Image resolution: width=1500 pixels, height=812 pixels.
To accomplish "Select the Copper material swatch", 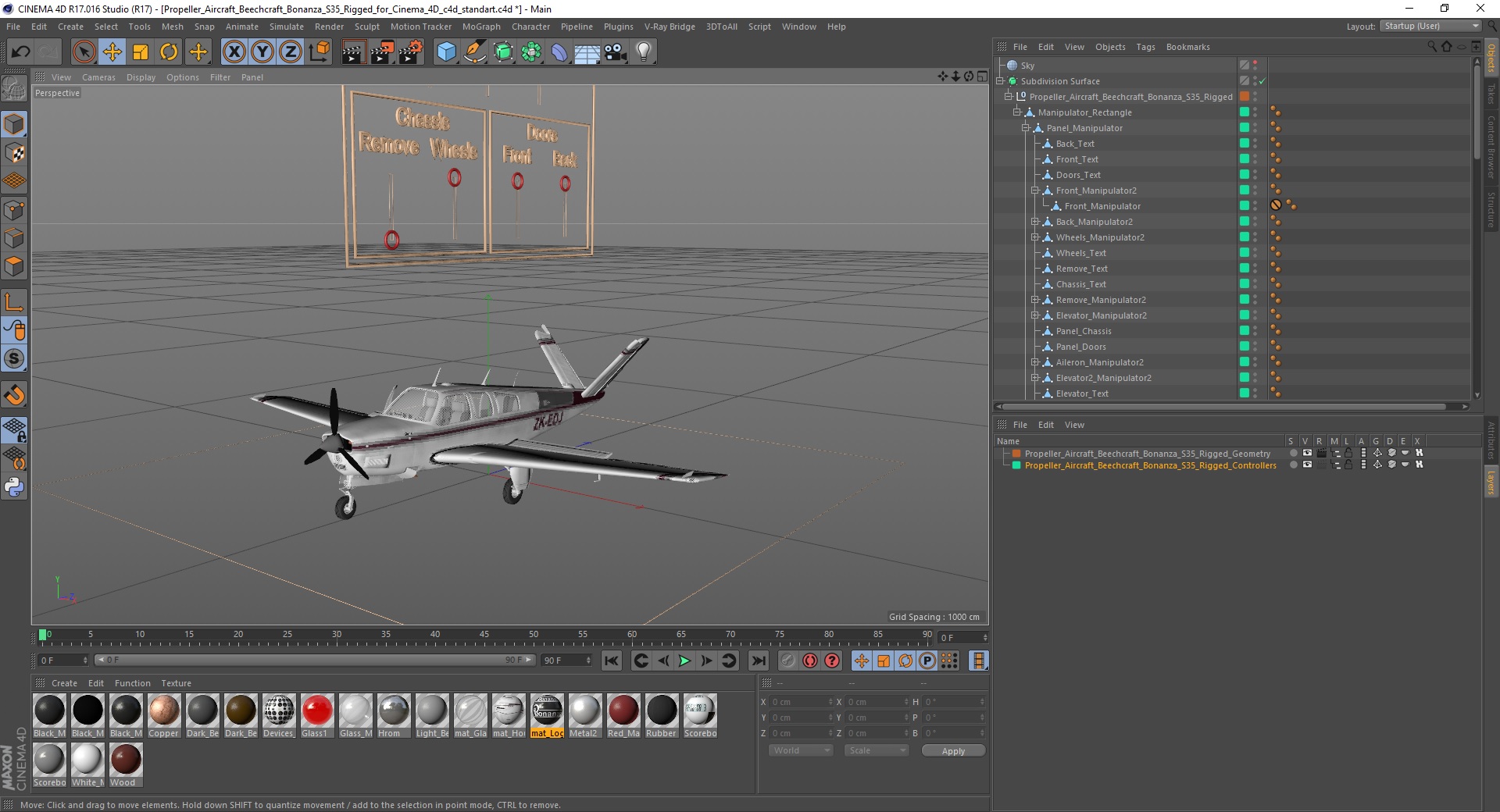I will tap(164, 715).
